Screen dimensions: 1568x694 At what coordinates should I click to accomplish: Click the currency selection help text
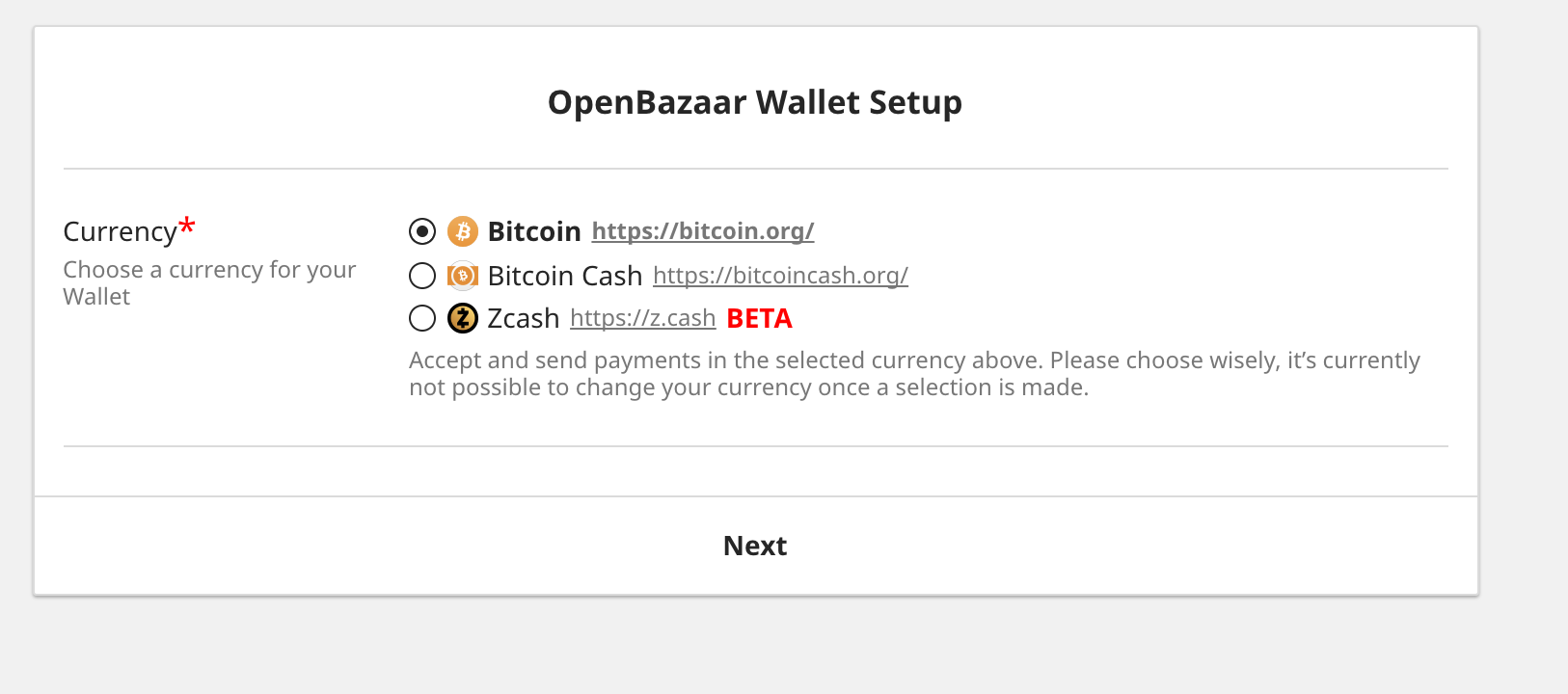click(914, 373)
